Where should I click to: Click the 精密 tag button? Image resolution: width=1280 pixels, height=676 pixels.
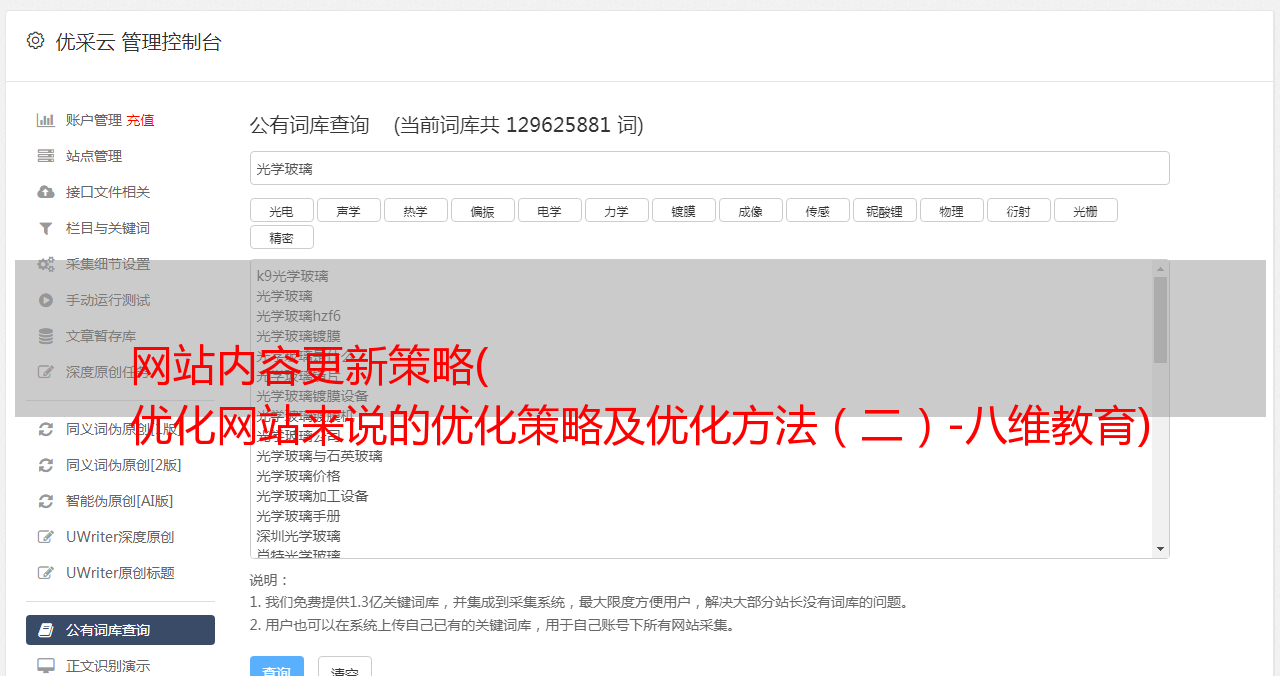coord(282,237)
